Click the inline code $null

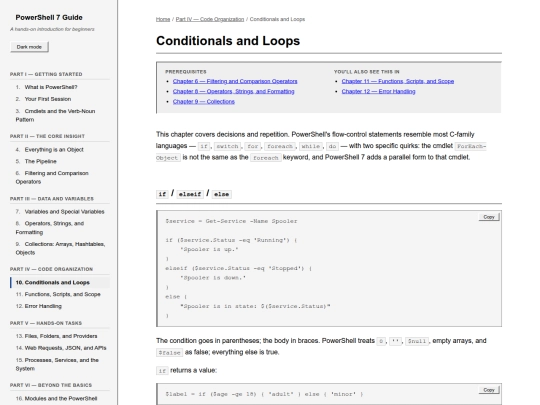point(417,341)
